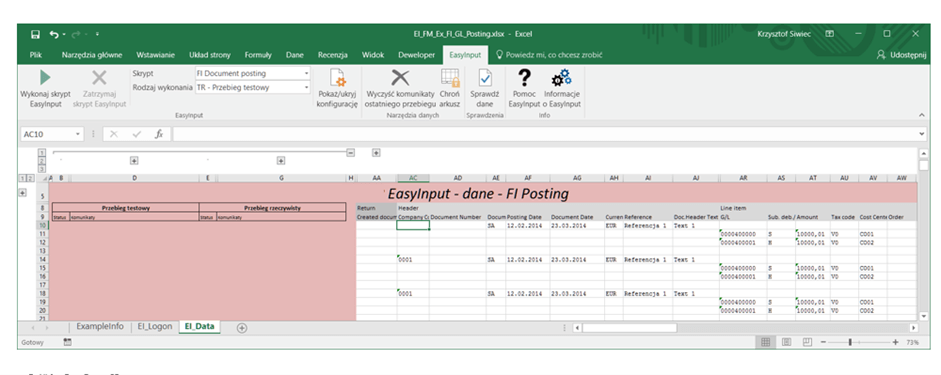Switch to Page Layout view icon
Viewport: 941px width, 375px height.
[x=786, y=341]
